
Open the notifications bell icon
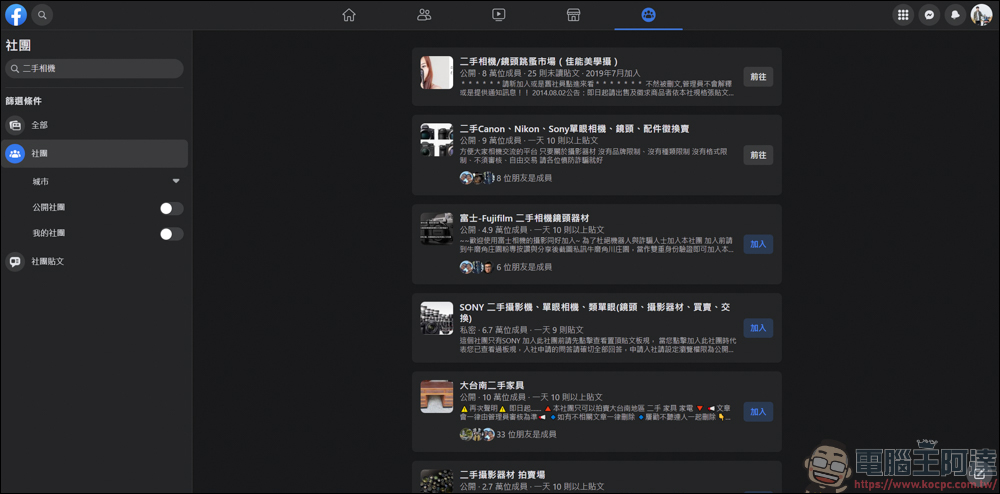click(x=956, y=15)
